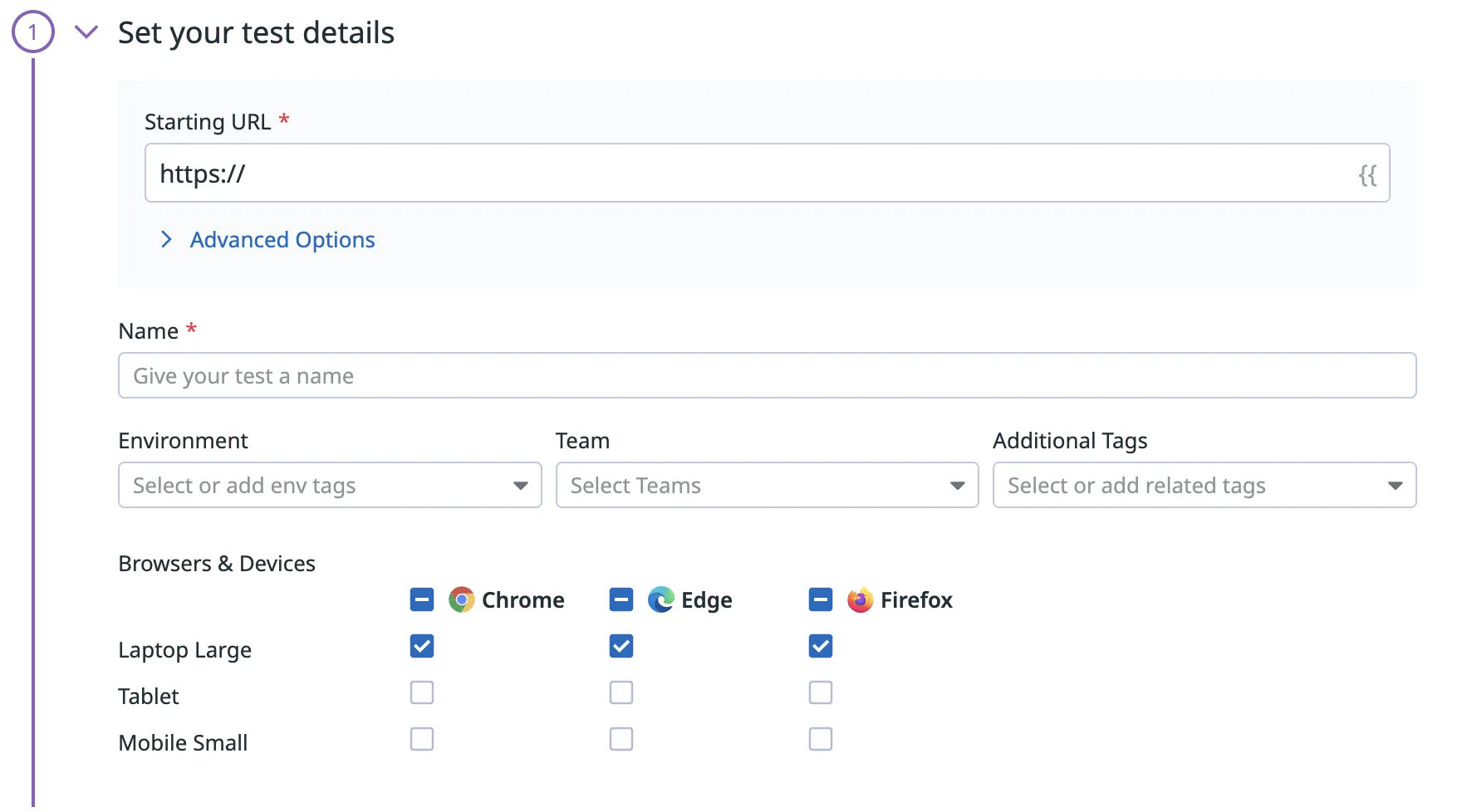Enable Tablet for Chrome
The width and height of the screenshot is (1457, 812).
[x=422, y=692]
